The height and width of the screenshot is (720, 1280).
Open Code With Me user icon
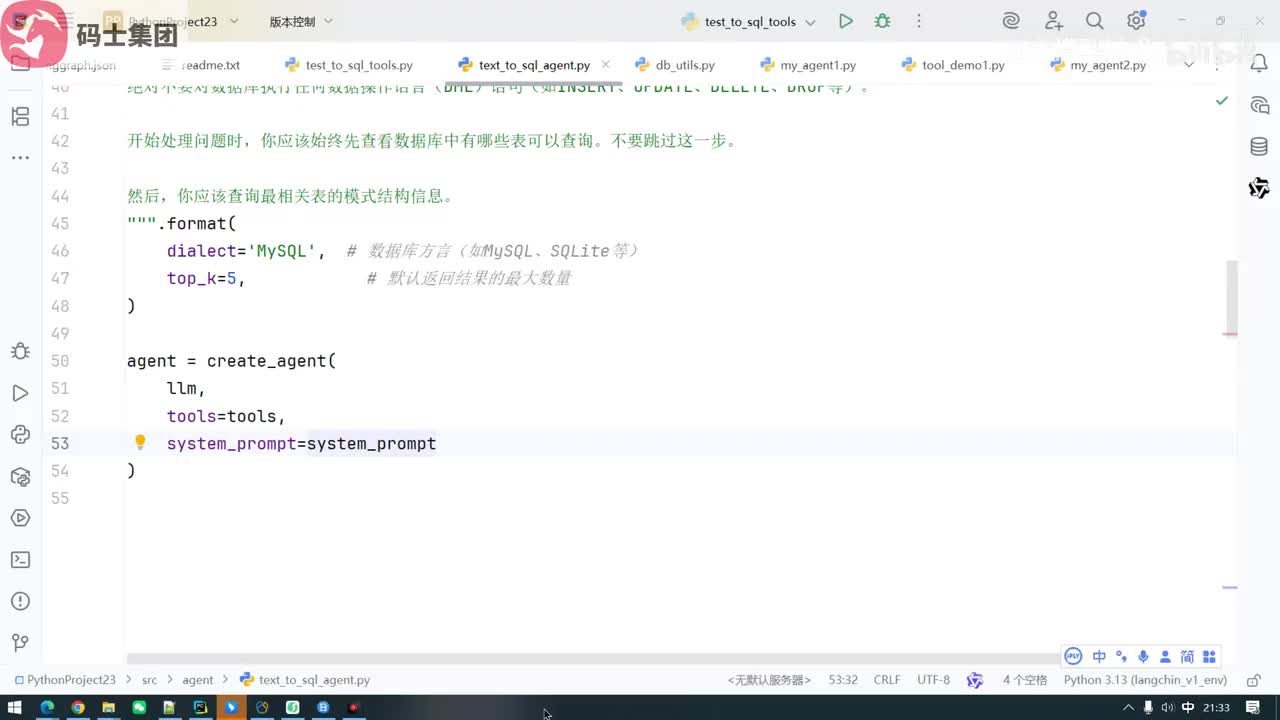click(1054, 21)
